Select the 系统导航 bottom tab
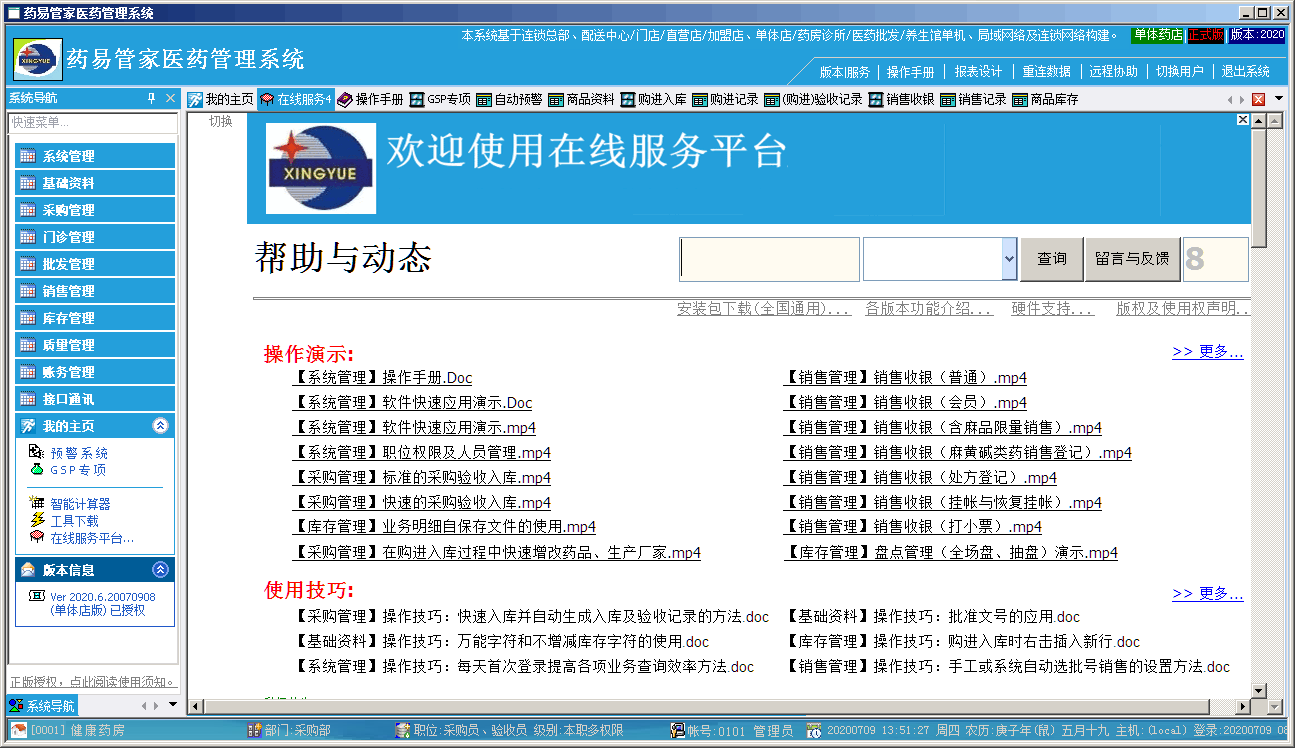This screenshot has height=748, width=1295. click(x=41, y=706)
